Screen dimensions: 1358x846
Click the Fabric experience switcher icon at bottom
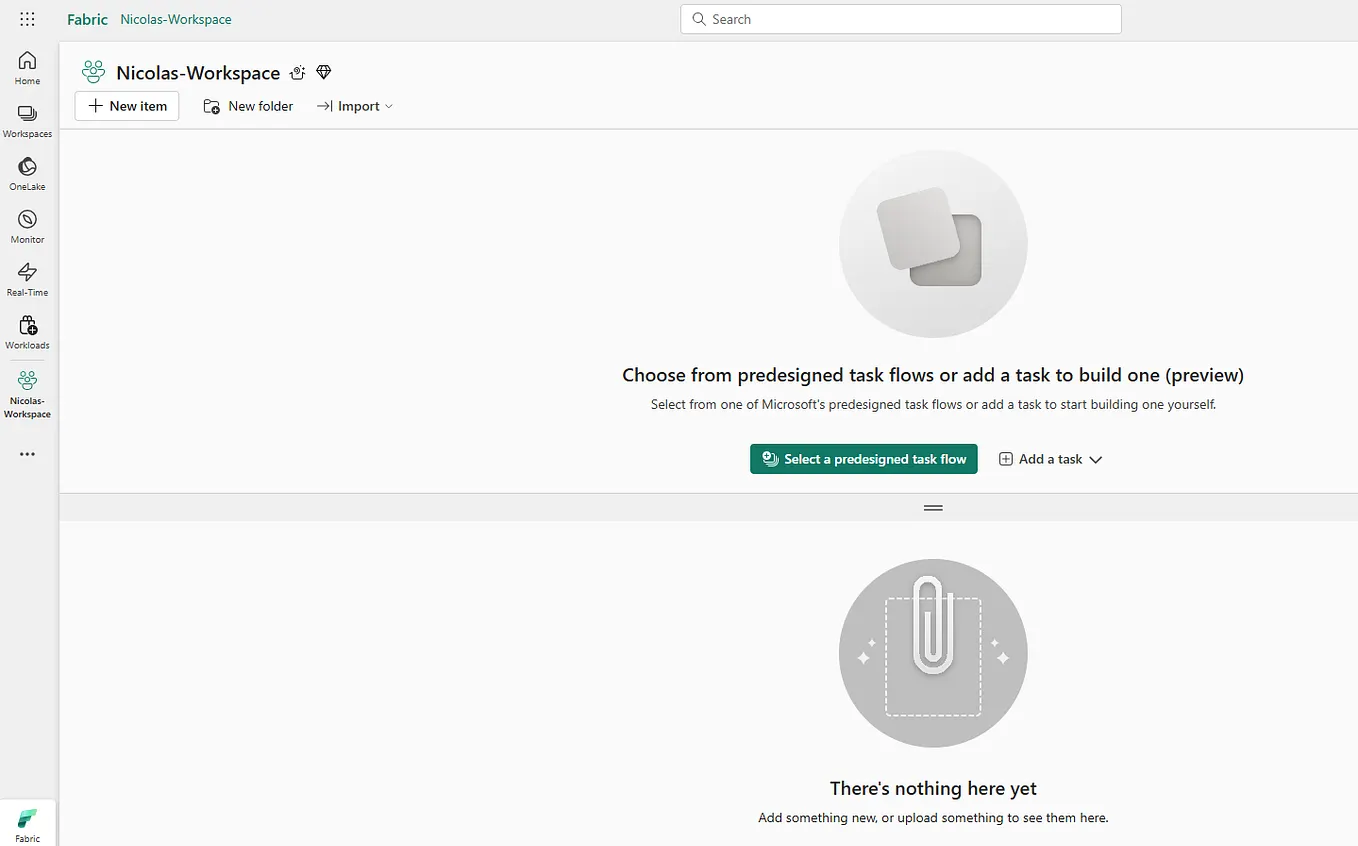pos(27,825)
